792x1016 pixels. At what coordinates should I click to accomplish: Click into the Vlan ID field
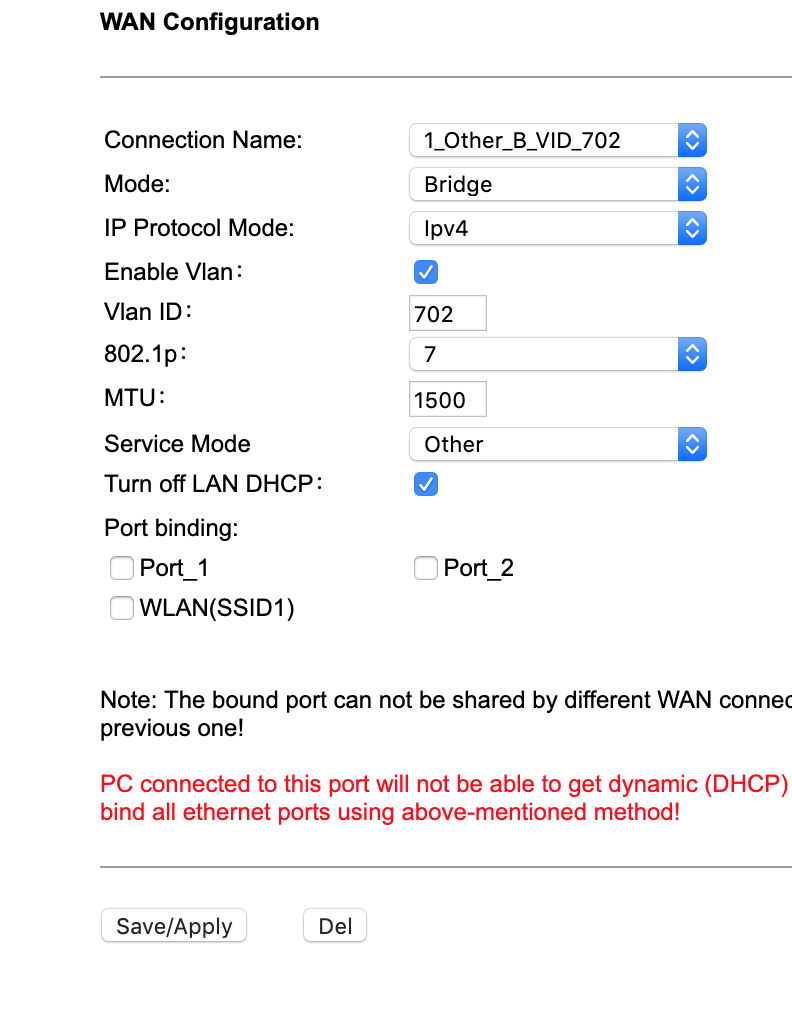click(448, 314)
